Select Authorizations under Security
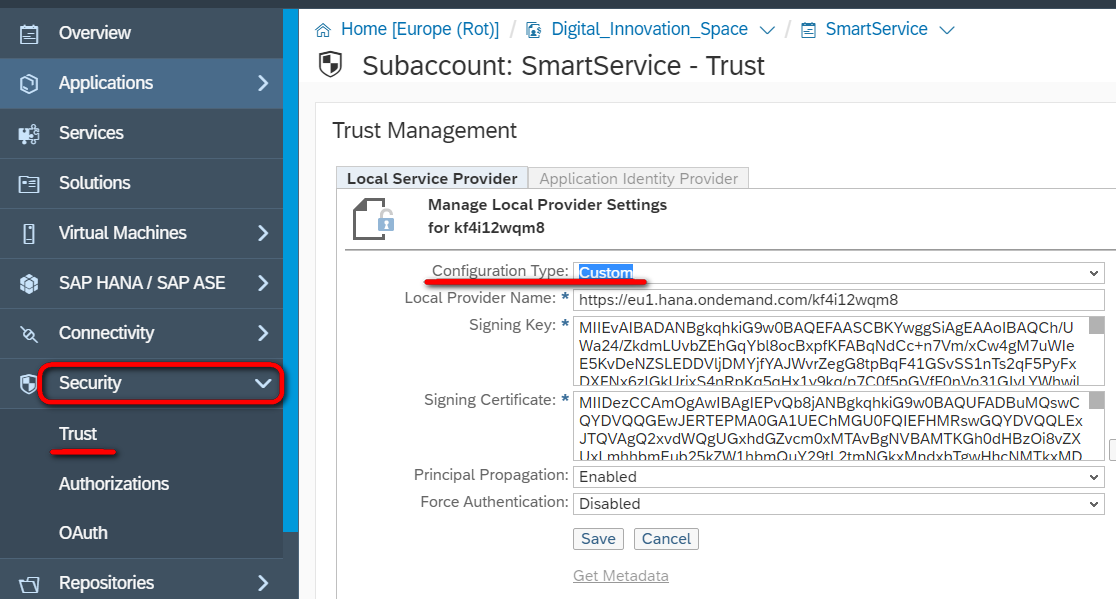Screen dimensions: 1116x599 [114, 484]
